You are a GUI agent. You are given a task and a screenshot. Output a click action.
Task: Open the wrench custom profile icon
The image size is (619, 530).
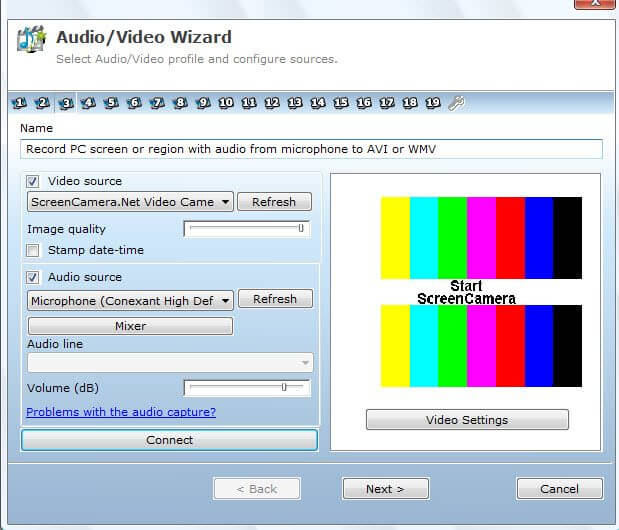[x=457, y=103]
